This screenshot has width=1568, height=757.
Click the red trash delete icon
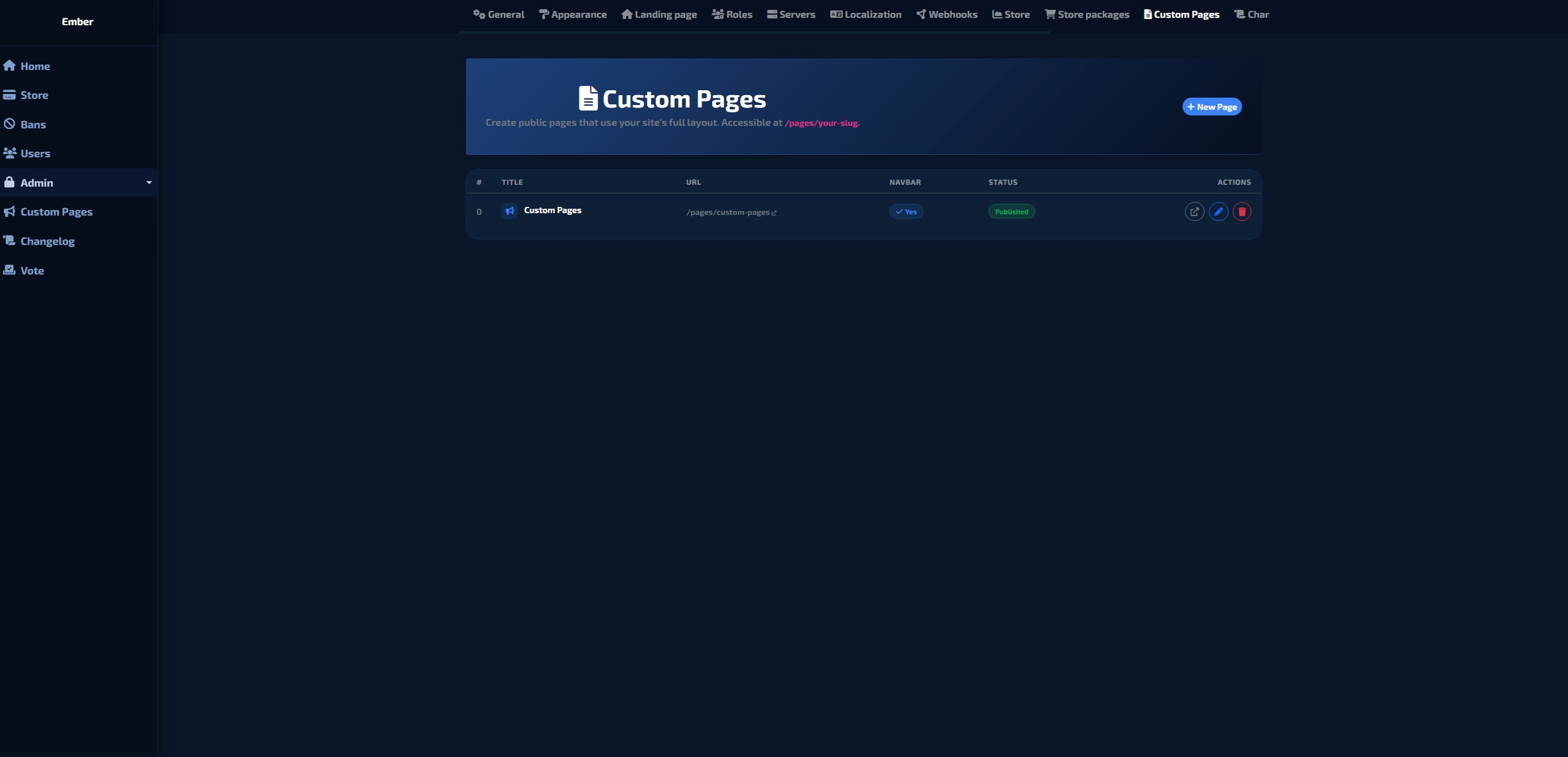click(1241, 212)
